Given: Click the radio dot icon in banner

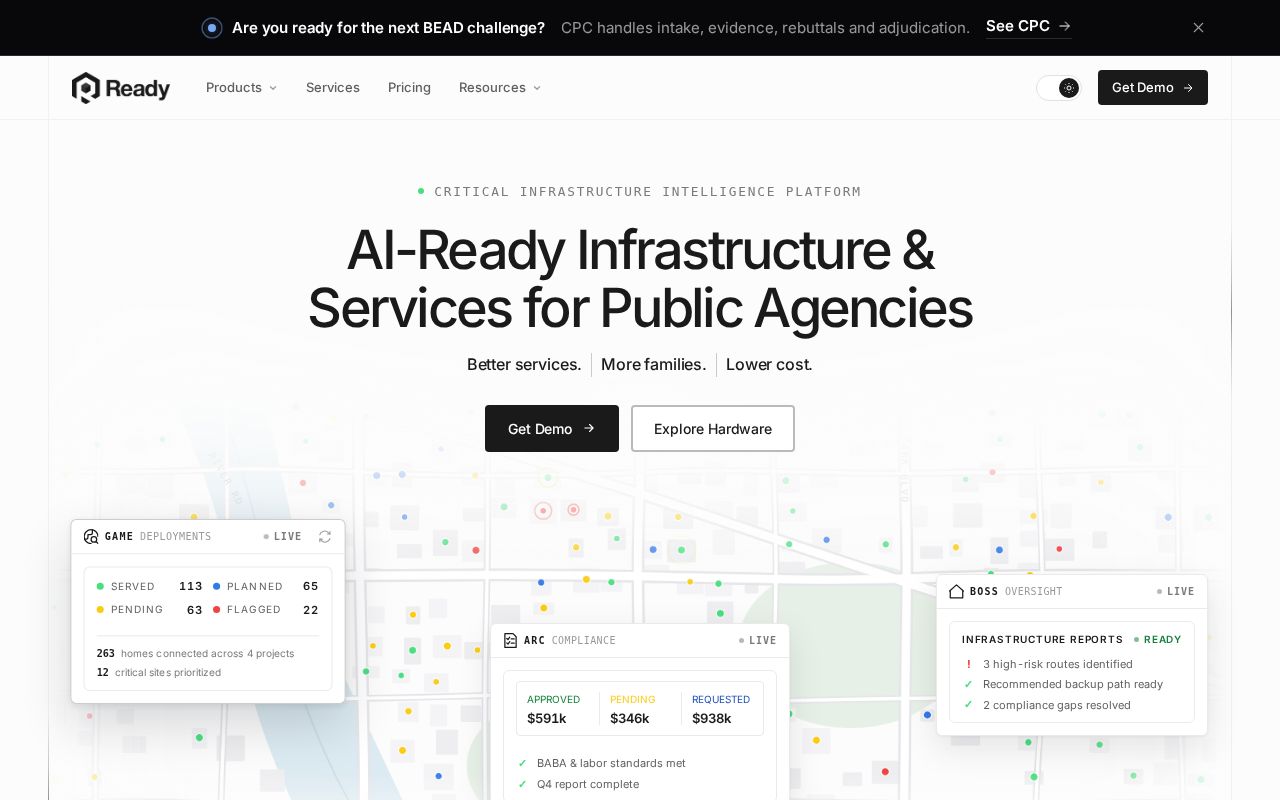Looking at the screenshot, I should (212, 28).
